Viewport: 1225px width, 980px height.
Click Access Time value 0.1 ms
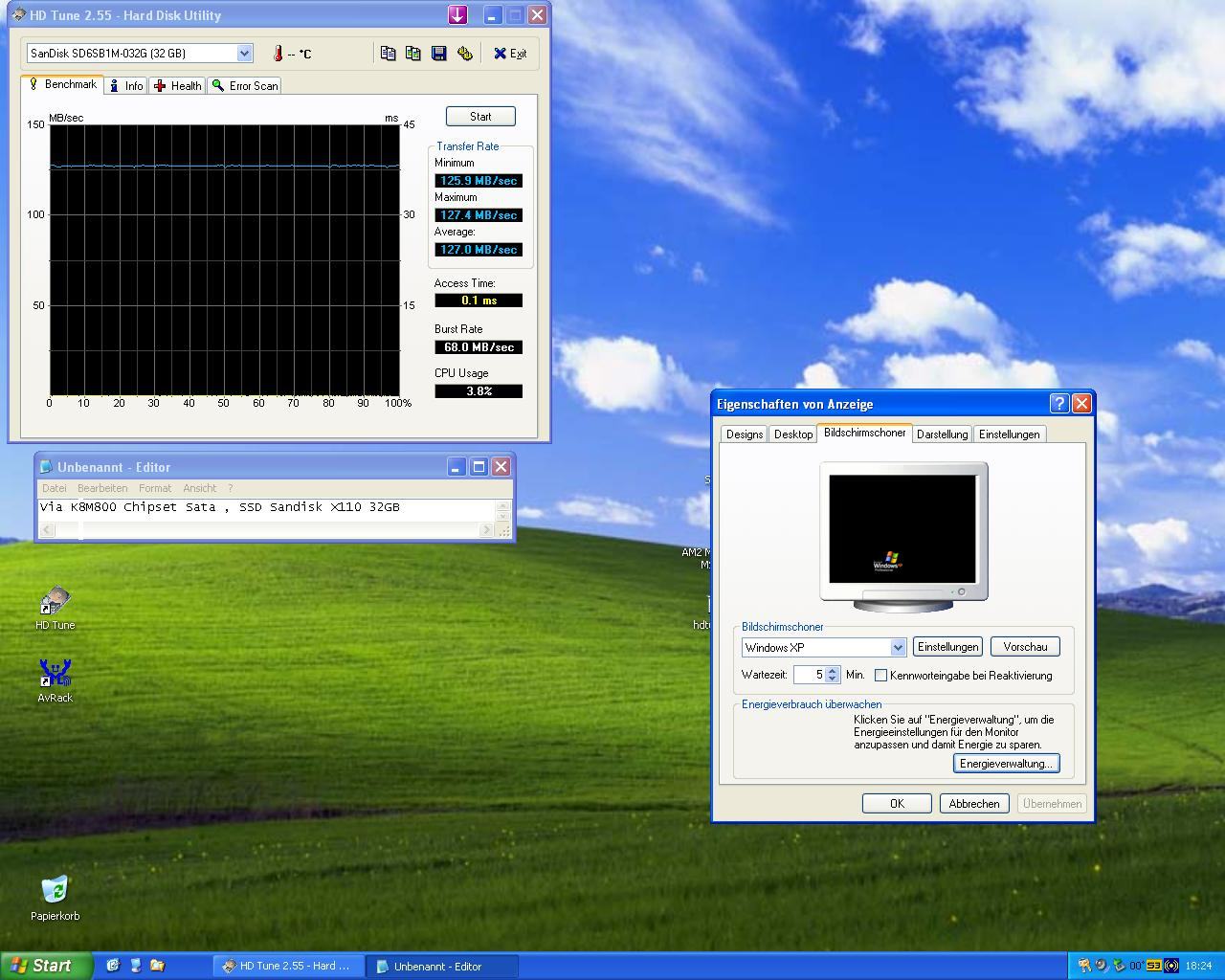coord(479,300)
